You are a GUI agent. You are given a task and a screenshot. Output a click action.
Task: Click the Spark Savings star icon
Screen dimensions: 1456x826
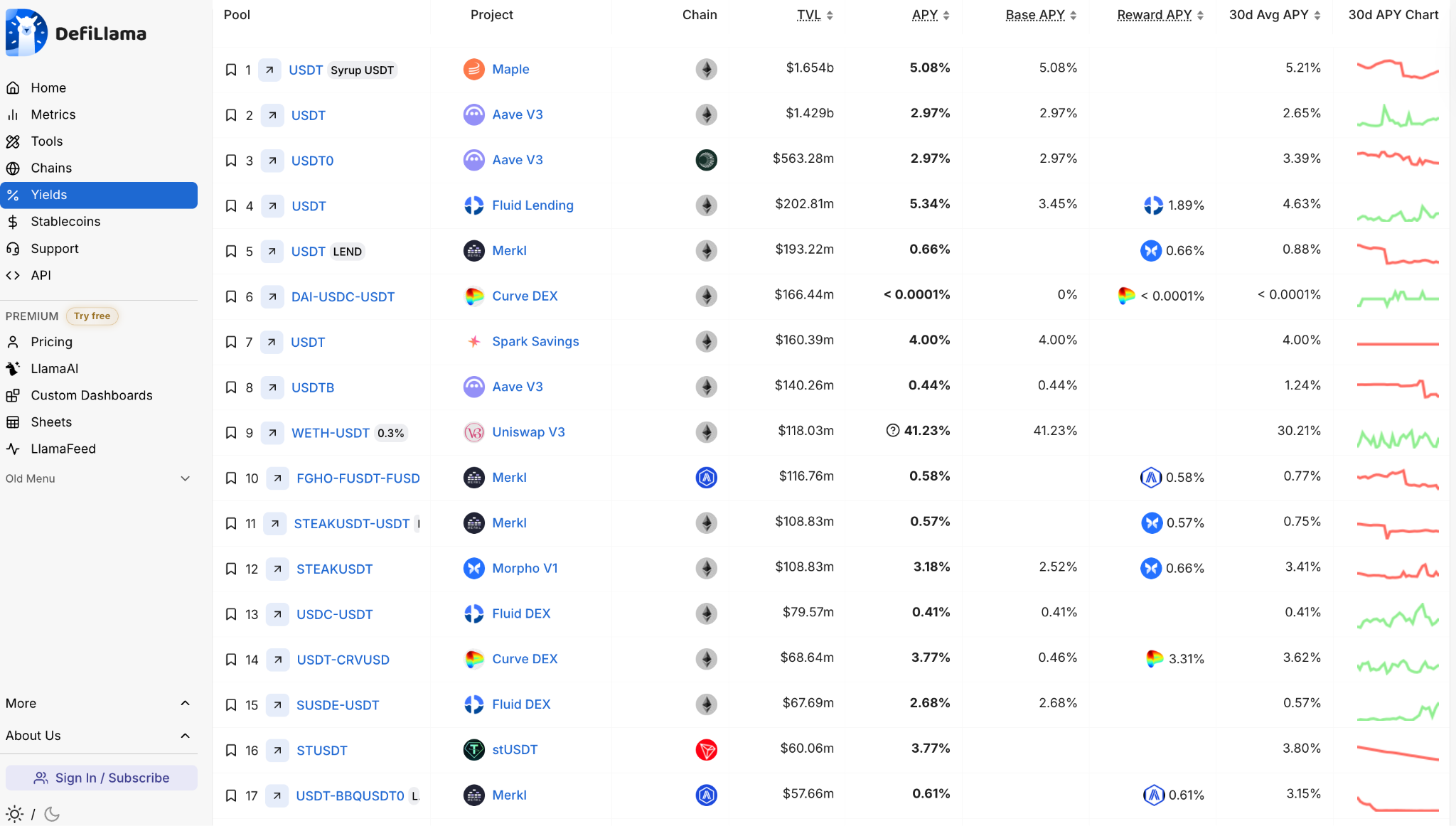[x=473, y=341]
